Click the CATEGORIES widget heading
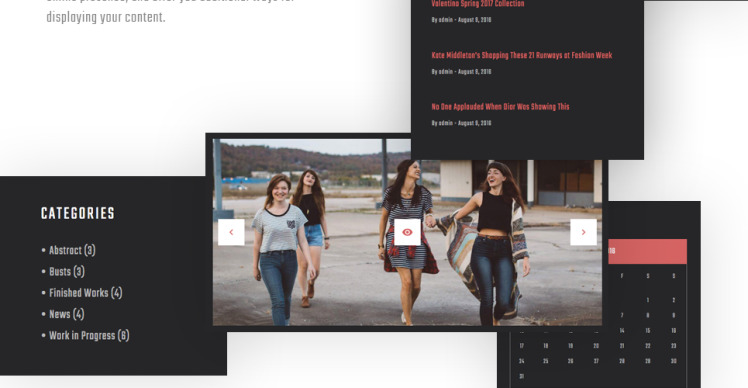748x388 pixels. coord(78,213)
